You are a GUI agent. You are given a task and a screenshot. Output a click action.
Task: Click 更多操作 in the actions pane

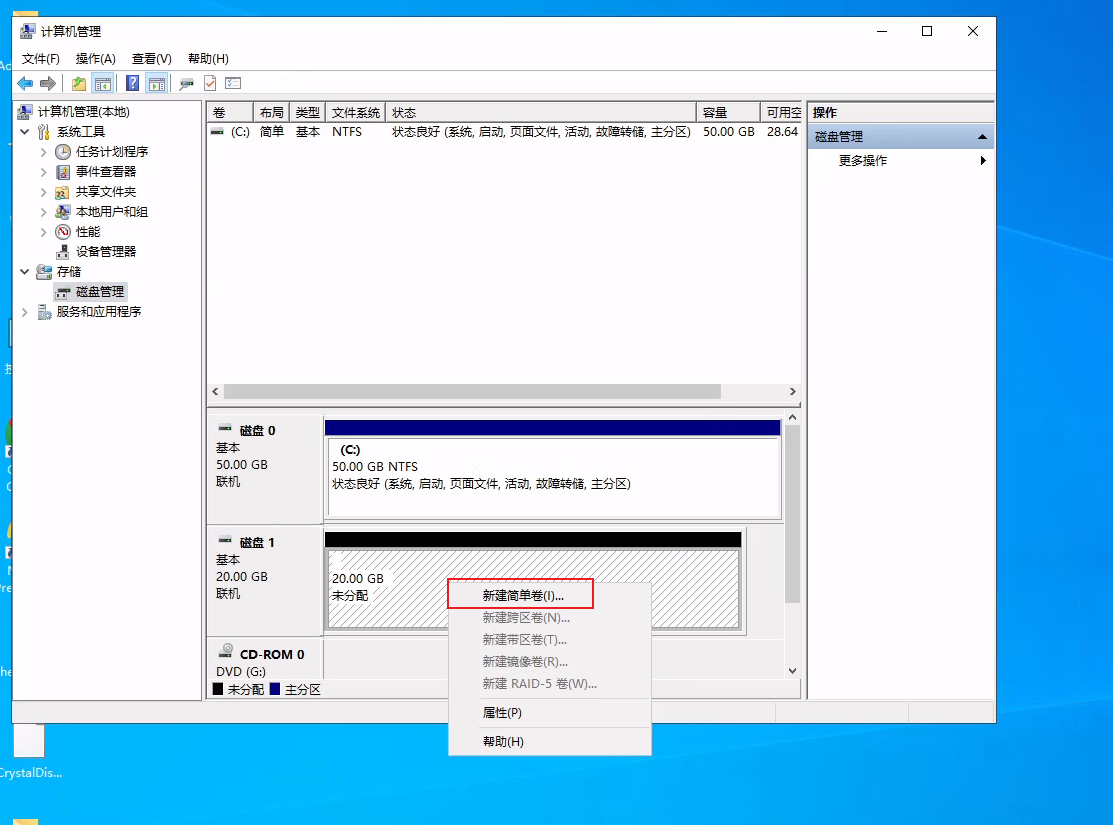pos(862,160)
